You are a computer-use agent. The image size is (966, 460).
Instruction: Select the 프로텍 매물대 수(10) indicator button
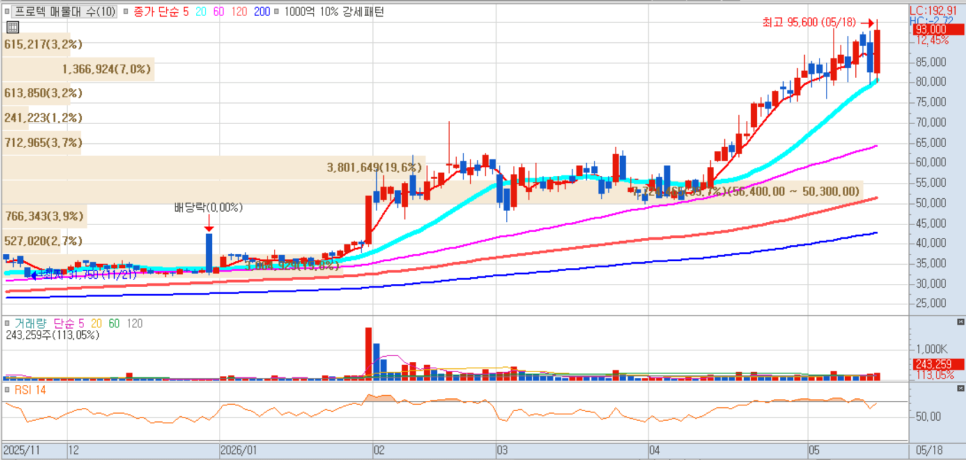pyautogui.click(x=63, y=12)
